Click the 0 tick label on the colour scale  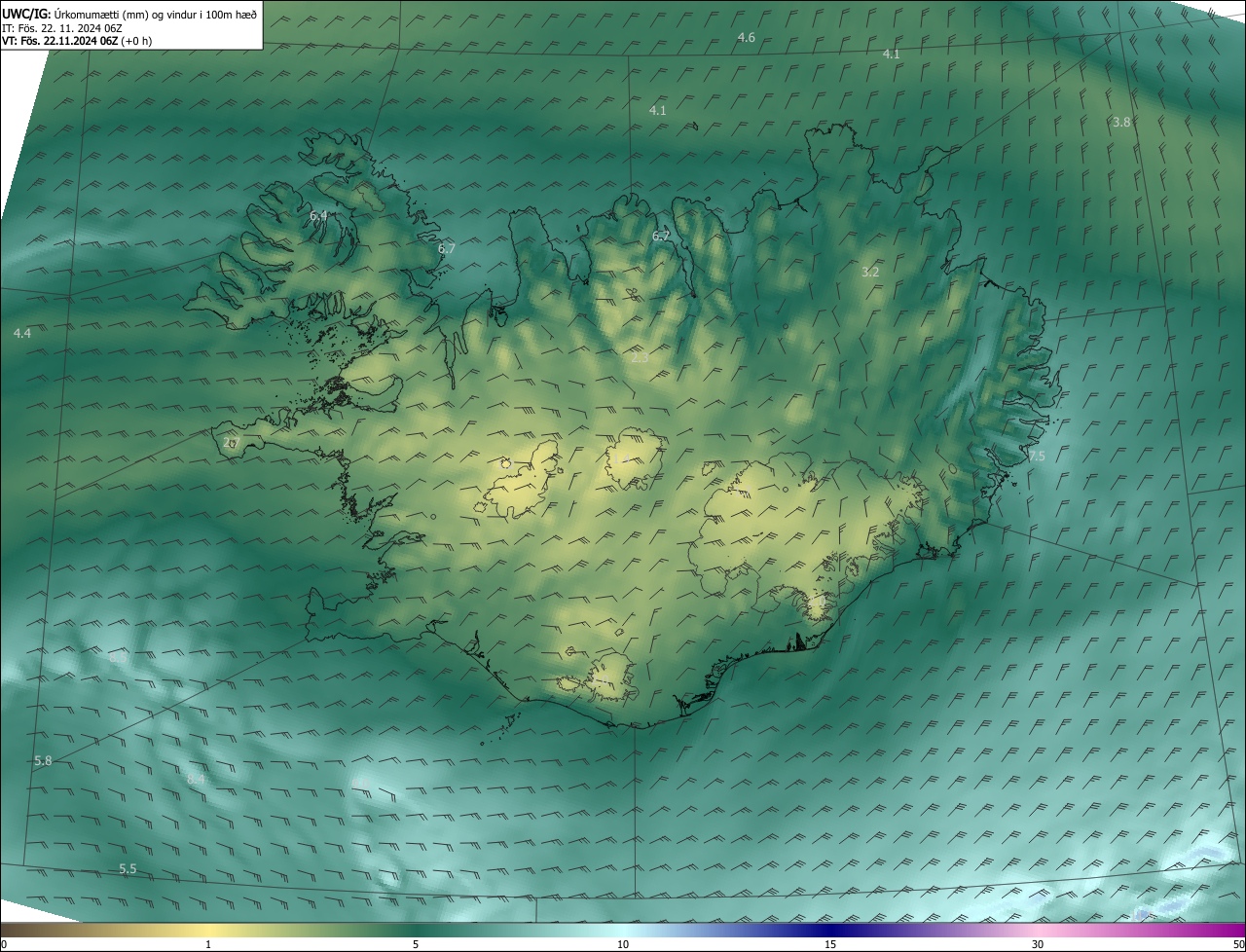tap(4, 945)
